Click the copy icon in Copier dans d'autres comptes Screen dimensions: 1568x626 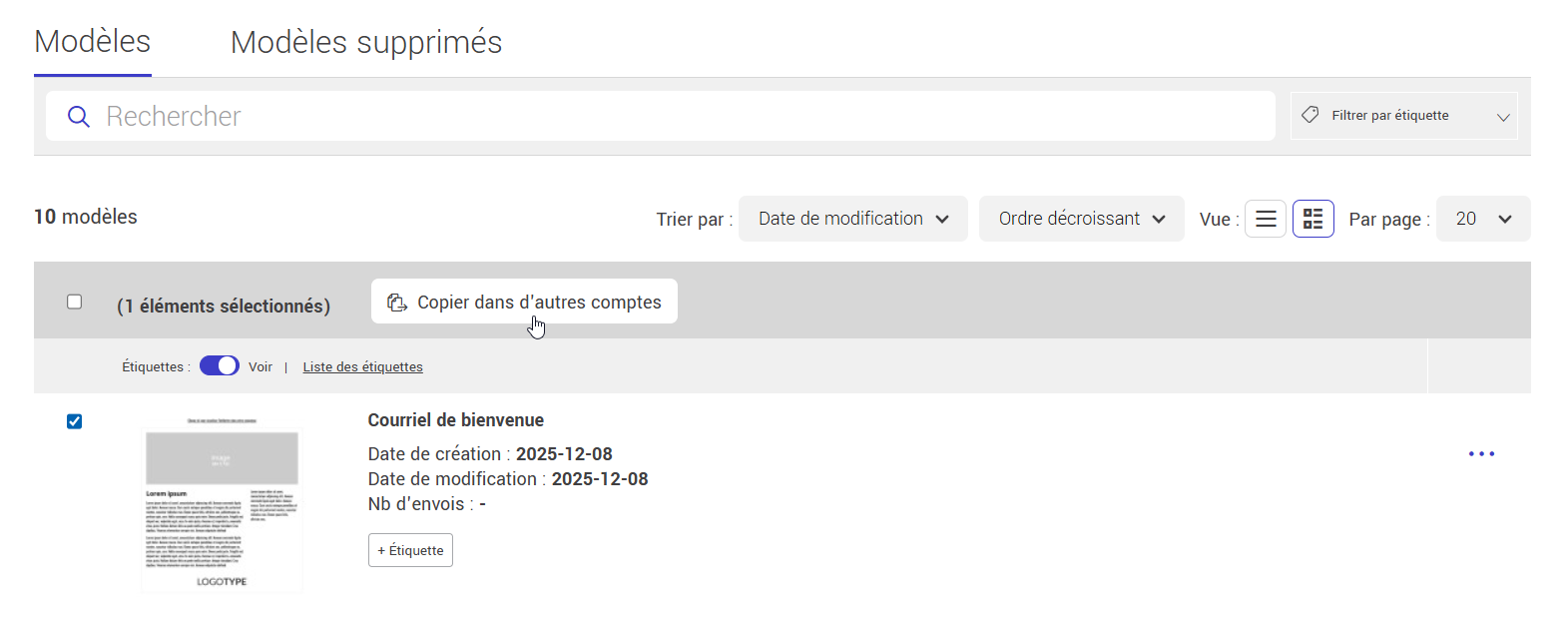(x=398, y=301)
